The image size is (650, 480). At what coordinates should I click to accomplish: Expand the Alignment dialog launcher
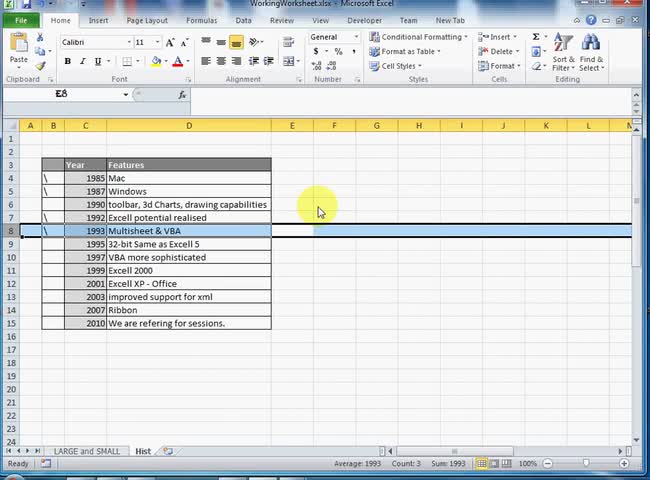coord(299,80)
